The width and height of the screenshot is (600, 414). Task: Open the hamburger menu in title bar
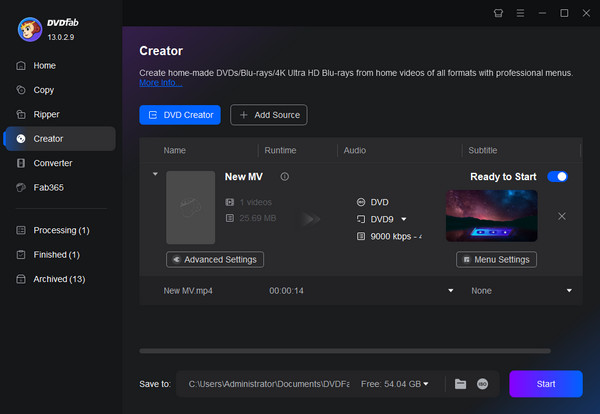point(520,13)
